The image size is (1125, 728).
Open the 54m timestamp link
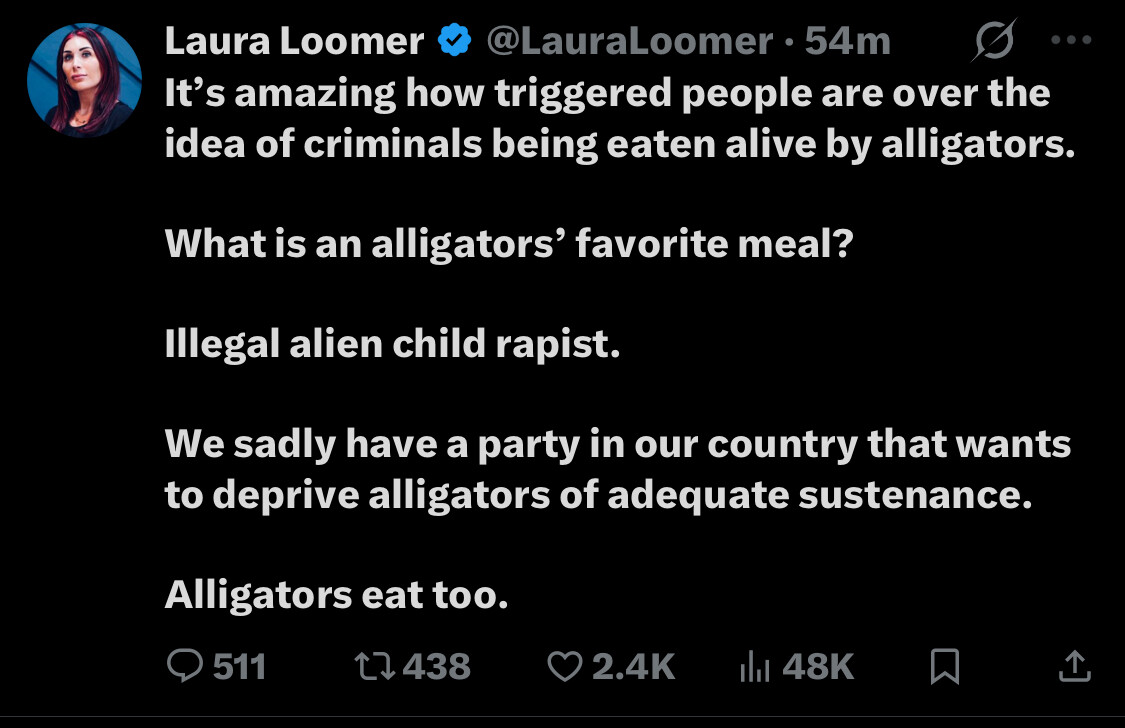tap(847, 41)
